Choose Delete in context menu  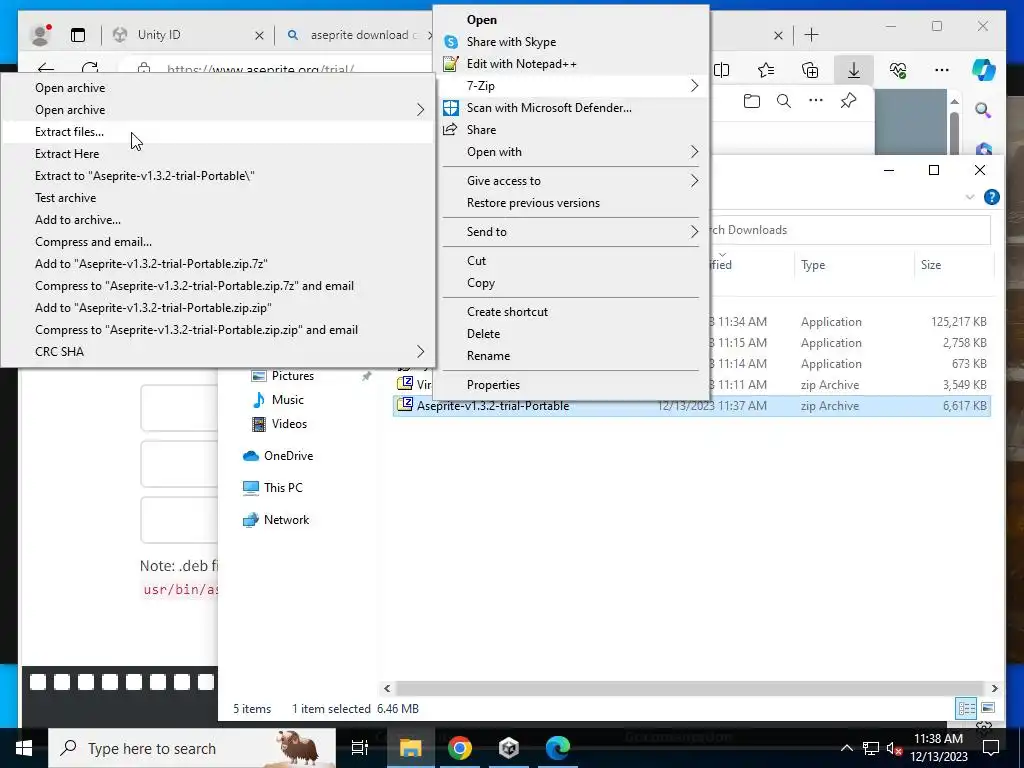coord(483,334)
